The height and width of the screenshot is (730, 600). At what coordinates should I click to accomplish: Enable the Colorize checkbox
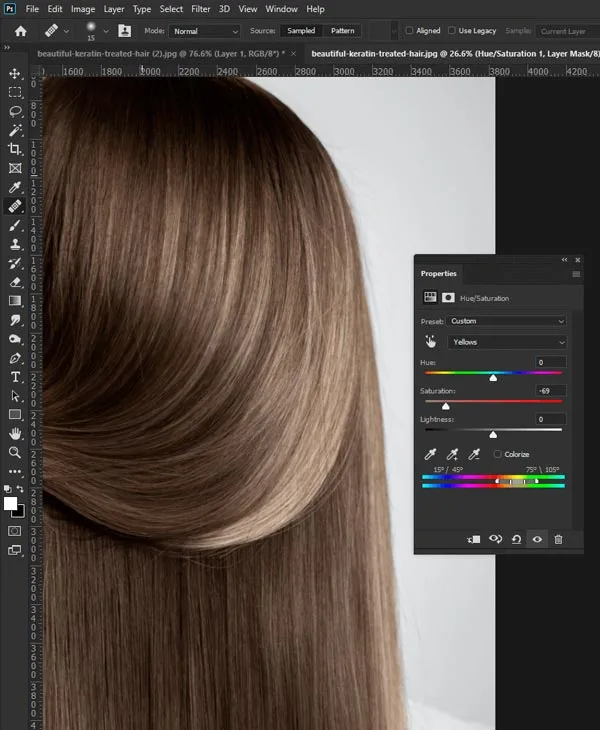(498, 454)
